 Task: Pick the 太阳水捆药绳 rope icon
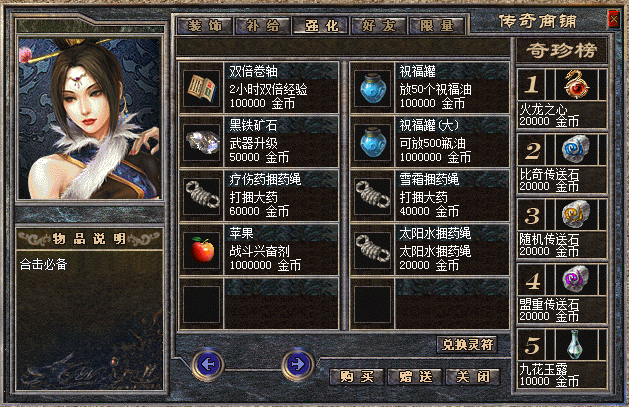point(373,250)
